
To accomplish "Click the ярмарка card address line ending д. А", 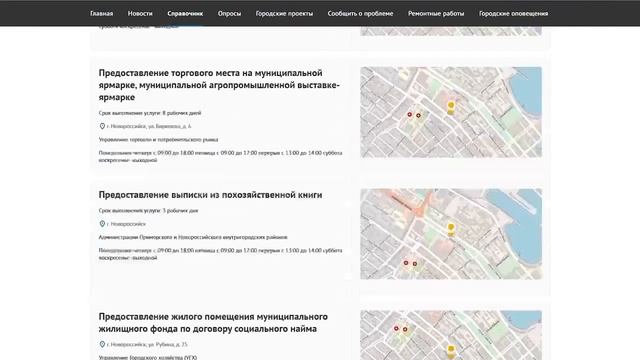I will coord(149,126).
